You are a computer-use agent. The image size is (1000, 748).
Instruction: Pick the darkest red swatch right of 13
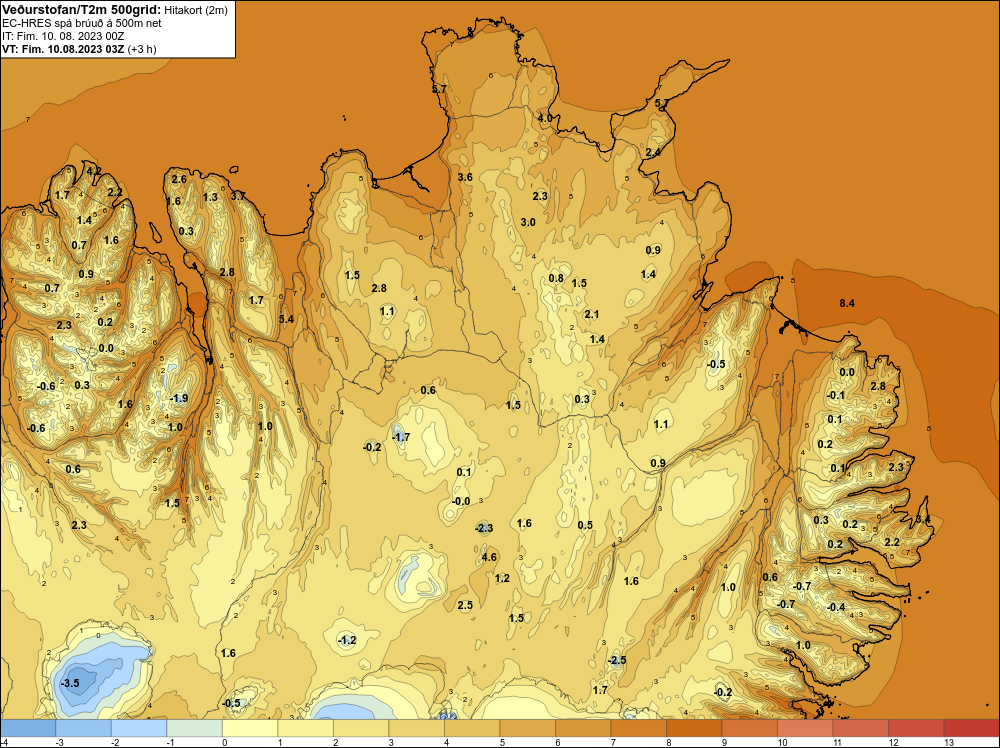tap(971, 728)
